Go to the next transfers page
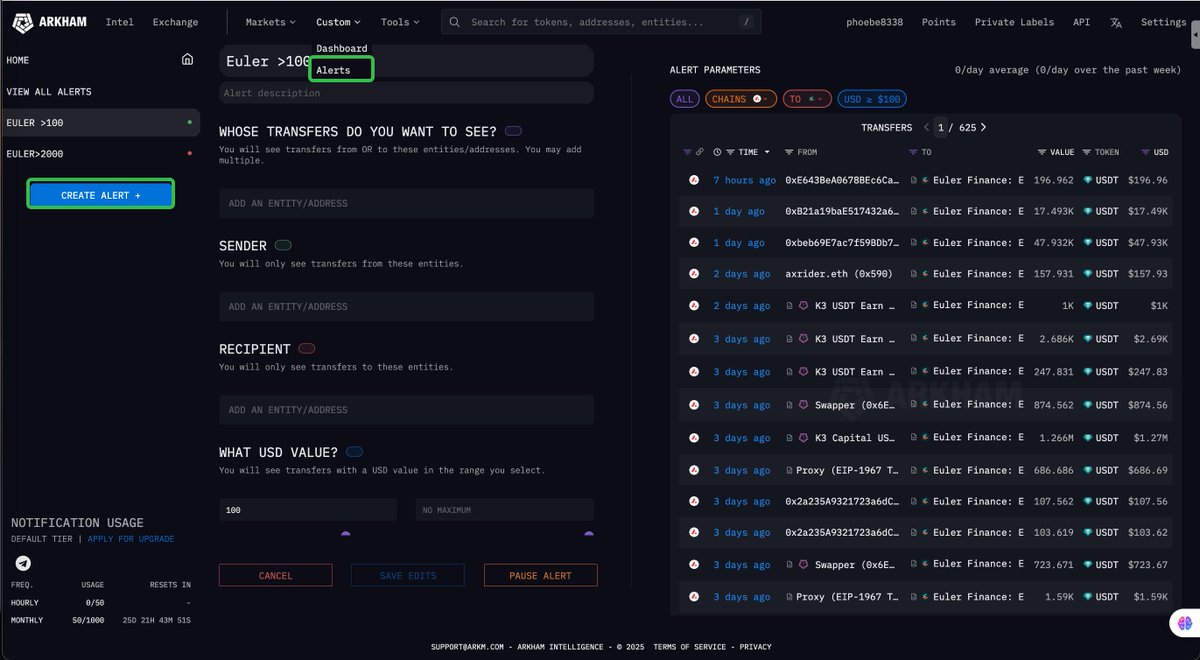Screen dimensions: 1200x660 click(x=983, y=127)
